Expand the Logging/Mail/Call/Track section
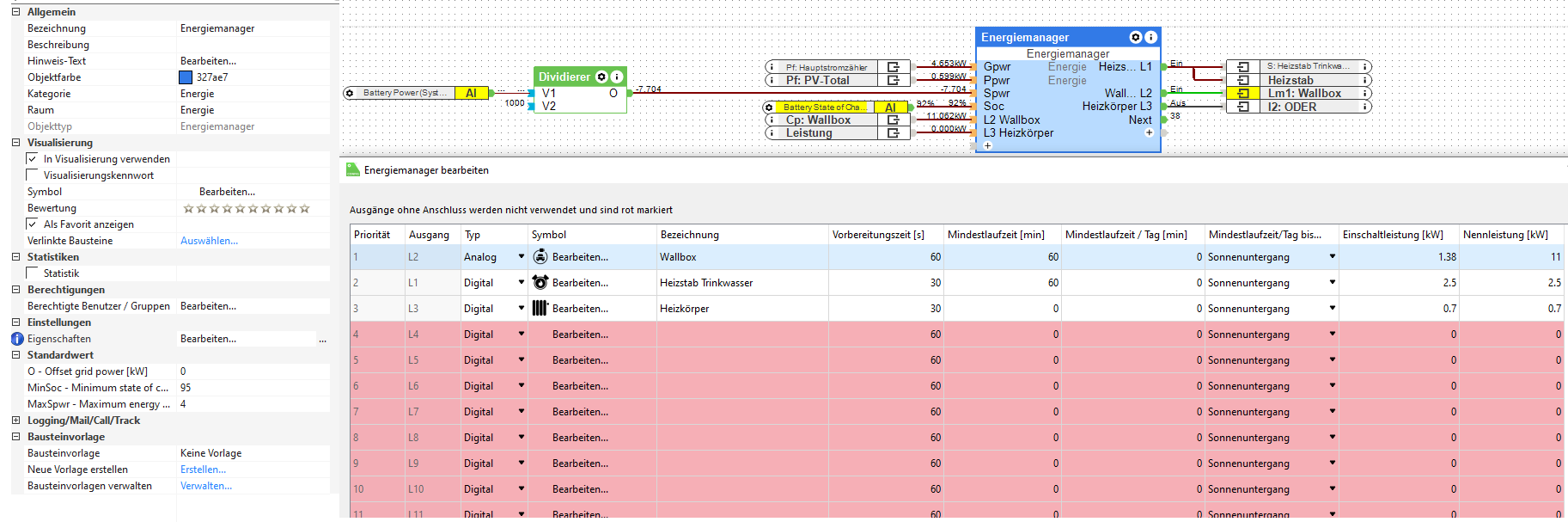 coord(15,421)
